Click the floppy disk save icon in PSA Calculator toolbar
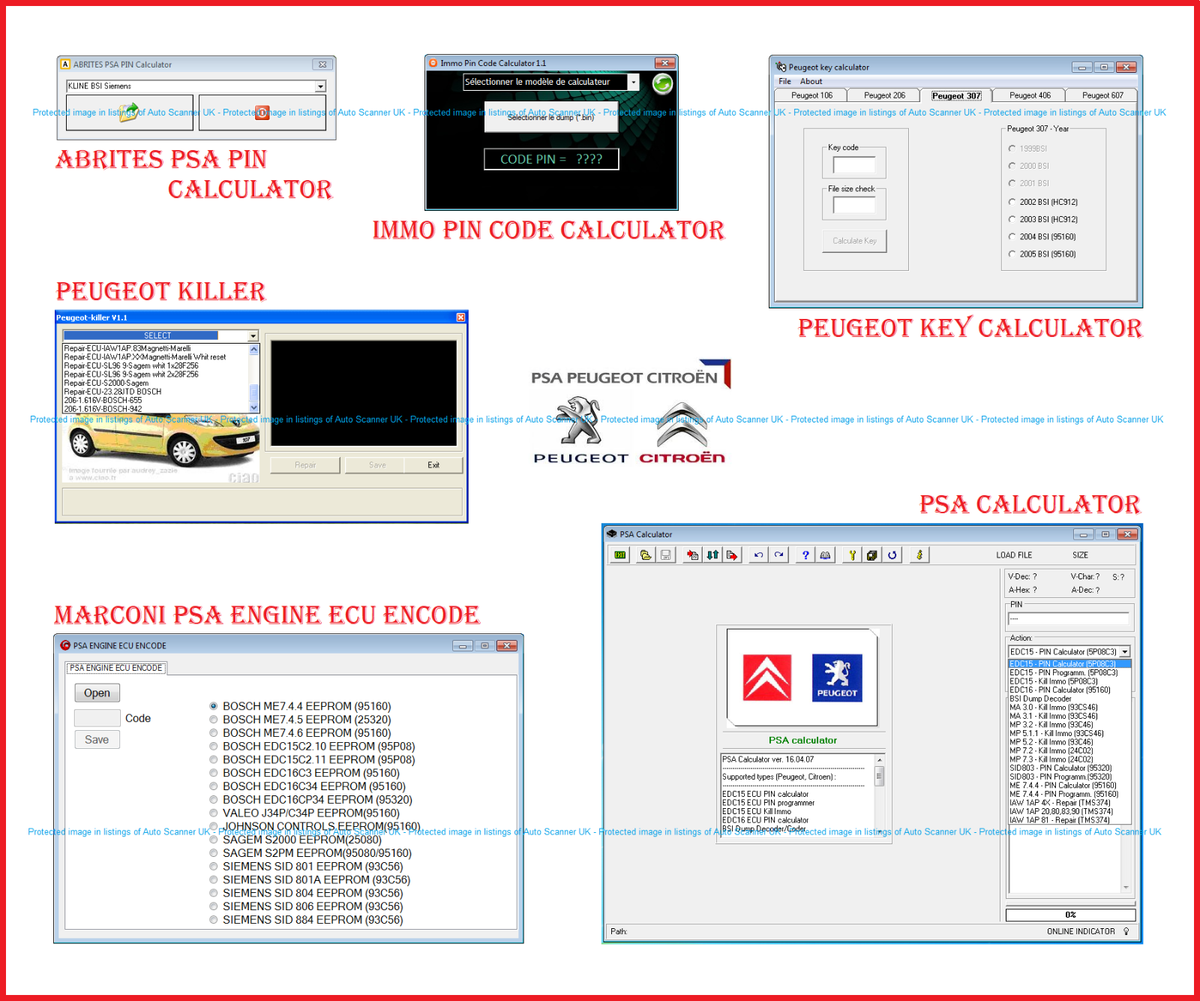The width and height of the screenshot is (1200, 1001). [x=665, y=555]
